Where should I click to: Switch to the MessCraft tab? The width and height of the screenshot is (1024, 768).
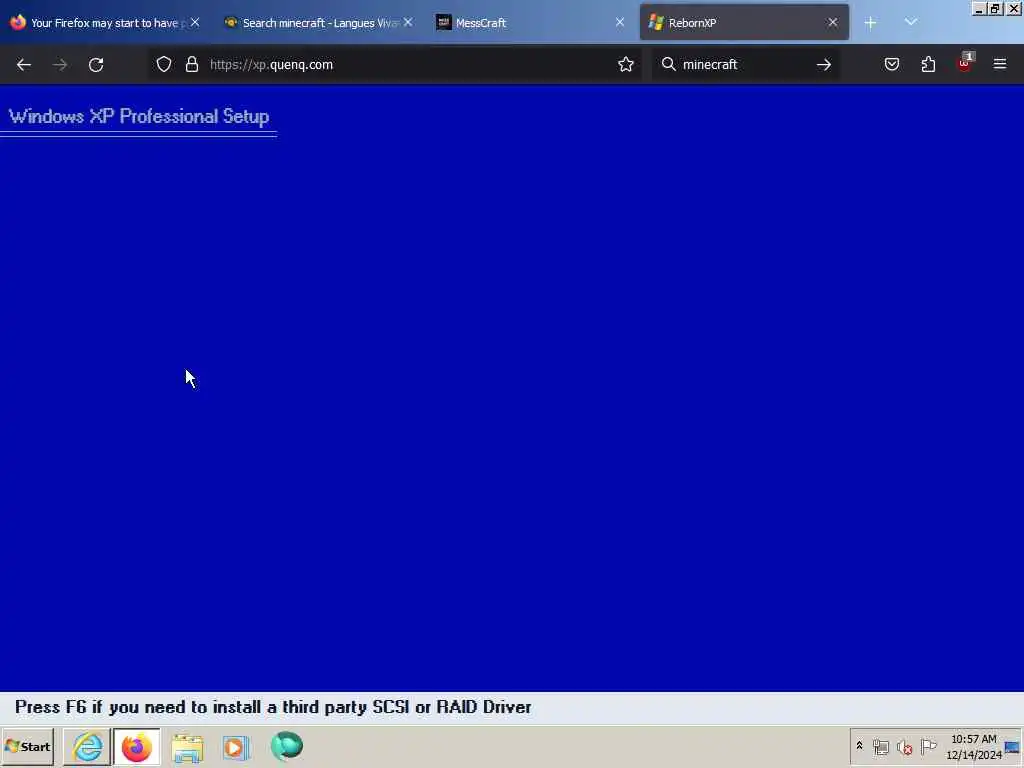click(x=532, y=23)
